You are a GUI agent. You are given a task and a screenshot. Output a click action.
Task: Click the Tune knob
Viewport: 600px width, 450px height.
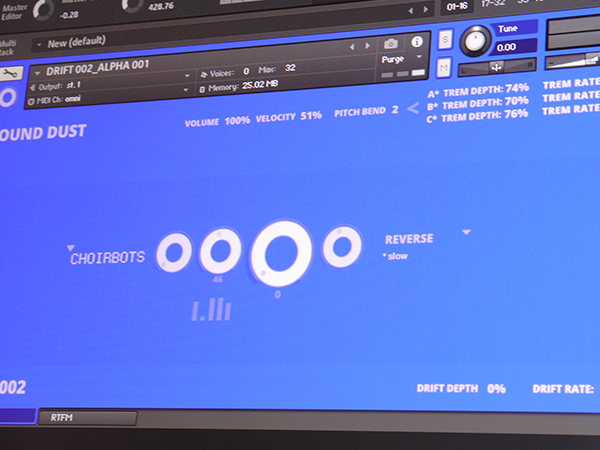pyautogui.click(x=475, y=41)
